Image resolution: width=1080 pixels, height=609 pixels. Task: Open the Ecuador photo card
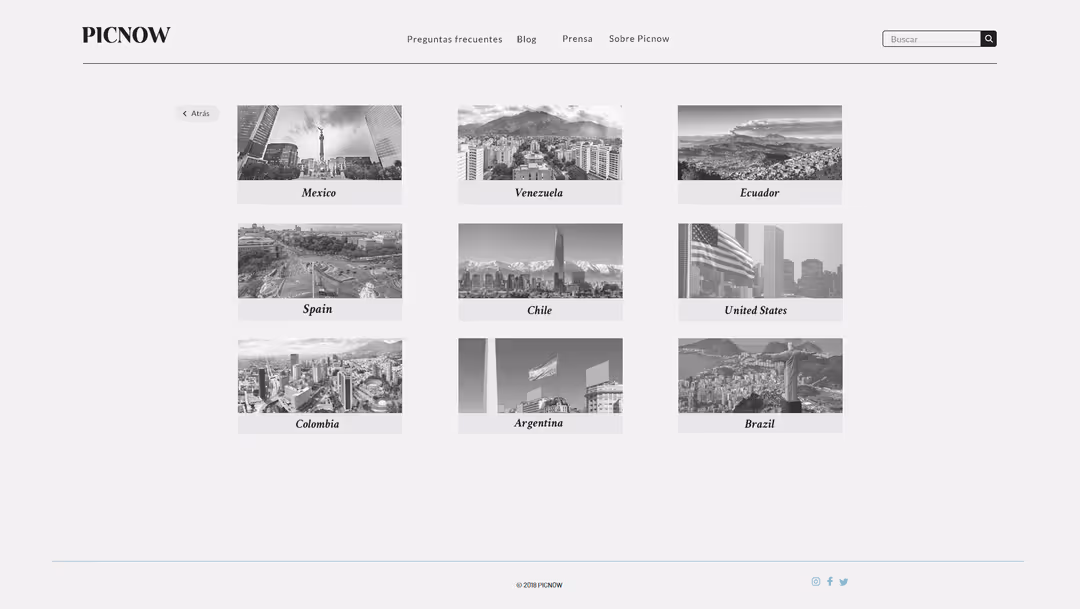759,143
